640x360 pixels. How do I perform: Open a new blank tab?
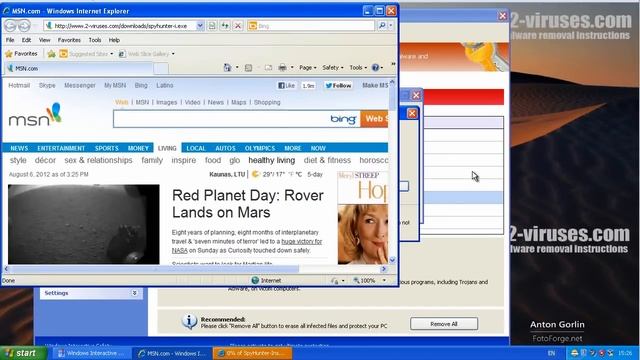161,69
